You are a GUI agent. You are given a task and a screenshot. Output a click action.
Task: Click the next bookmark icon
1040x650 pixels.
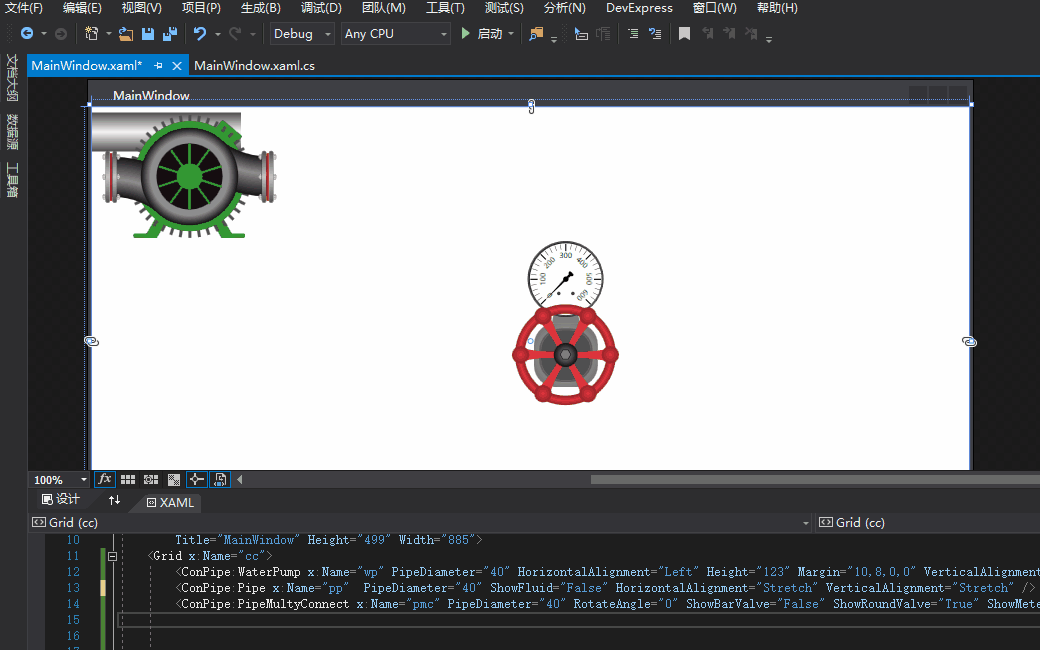(x=729, y=33)
